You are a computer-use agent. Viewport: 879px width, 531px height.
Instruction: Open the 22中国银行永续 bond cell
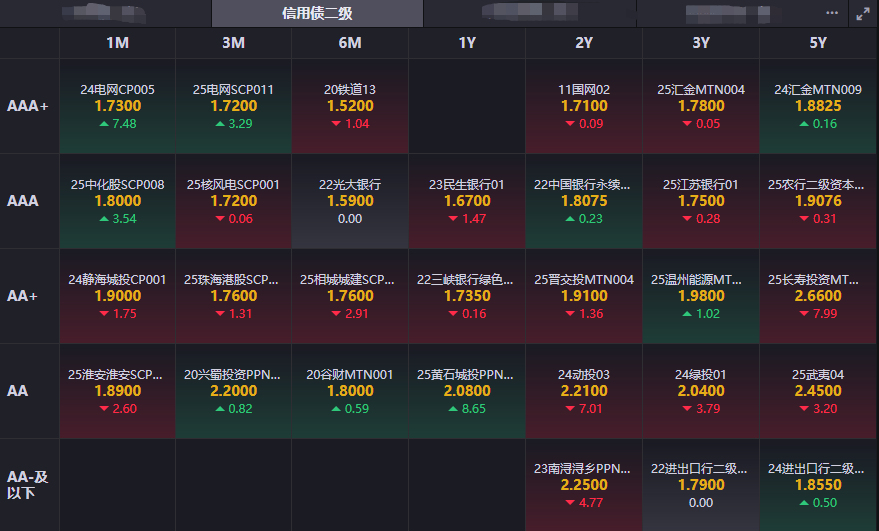(584, 201)
